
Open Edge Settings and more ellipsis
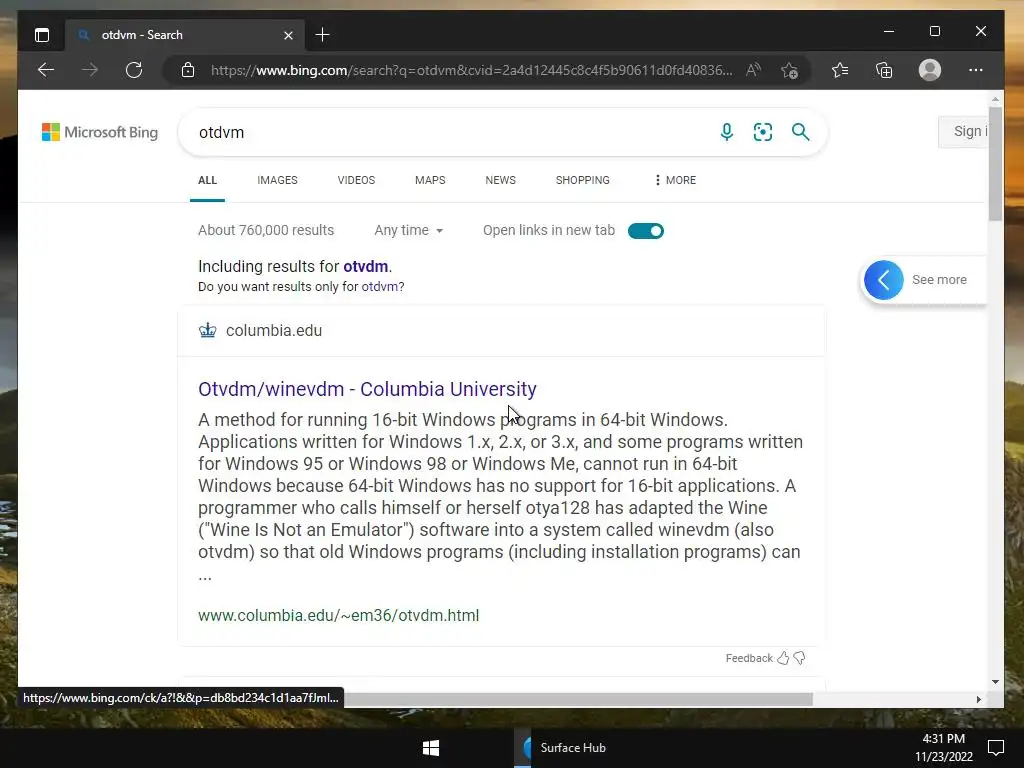pyautogui.click(x=976, y=70)
